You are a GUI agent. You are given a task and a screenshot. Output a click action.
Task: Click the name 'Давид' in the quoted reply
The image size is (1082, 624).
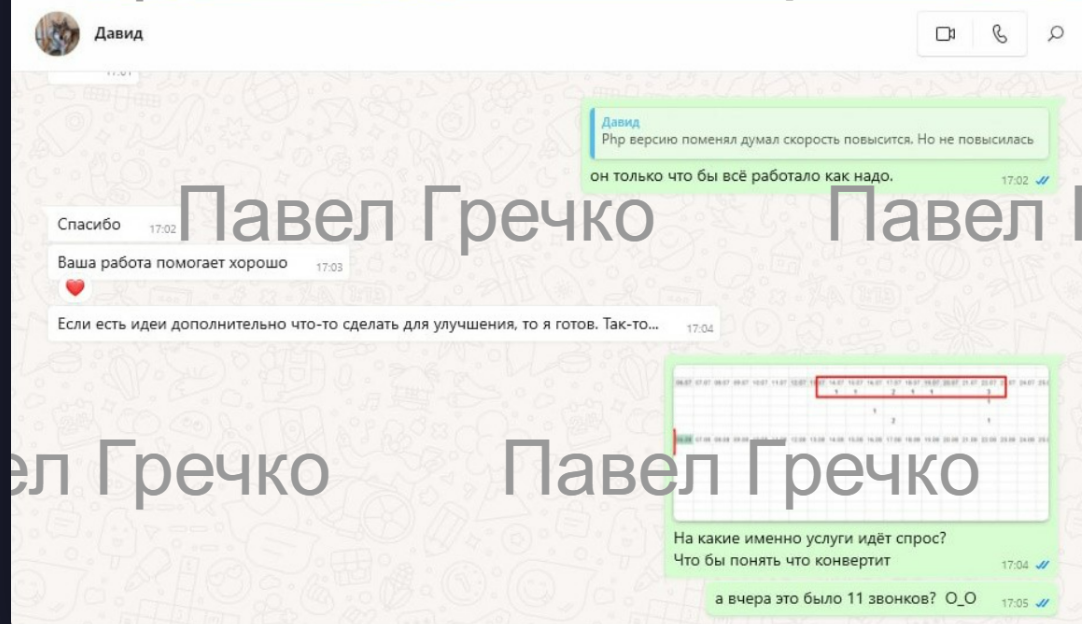[620, 122]
